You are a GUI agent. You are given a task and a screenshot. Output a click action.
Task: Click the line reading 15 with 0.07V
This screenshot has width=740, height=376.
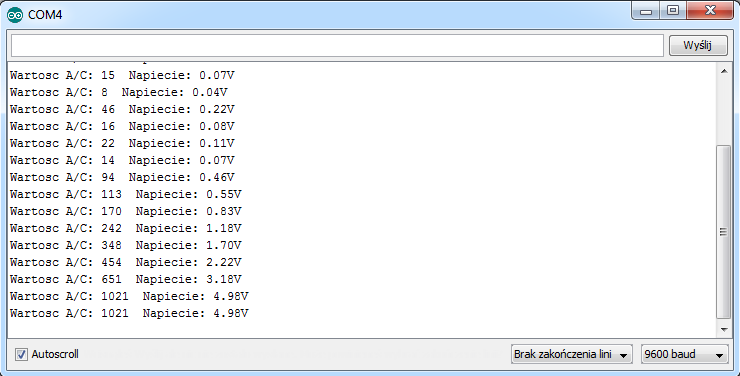pyautogui.click(x=122, y=75)
